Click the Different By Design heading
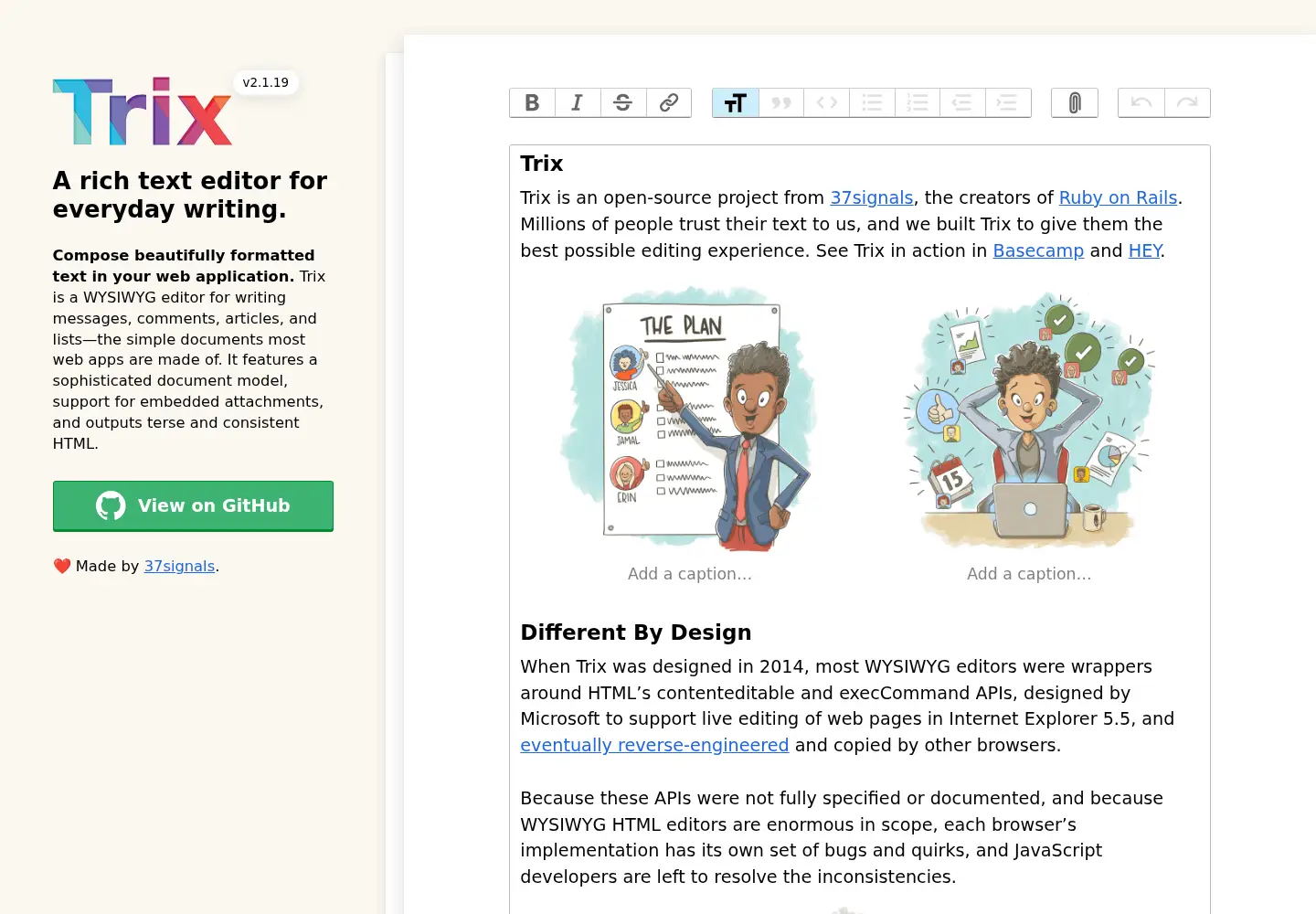Image resolution: width=1316 pixels, height=914 pixels. pos(636,632)
